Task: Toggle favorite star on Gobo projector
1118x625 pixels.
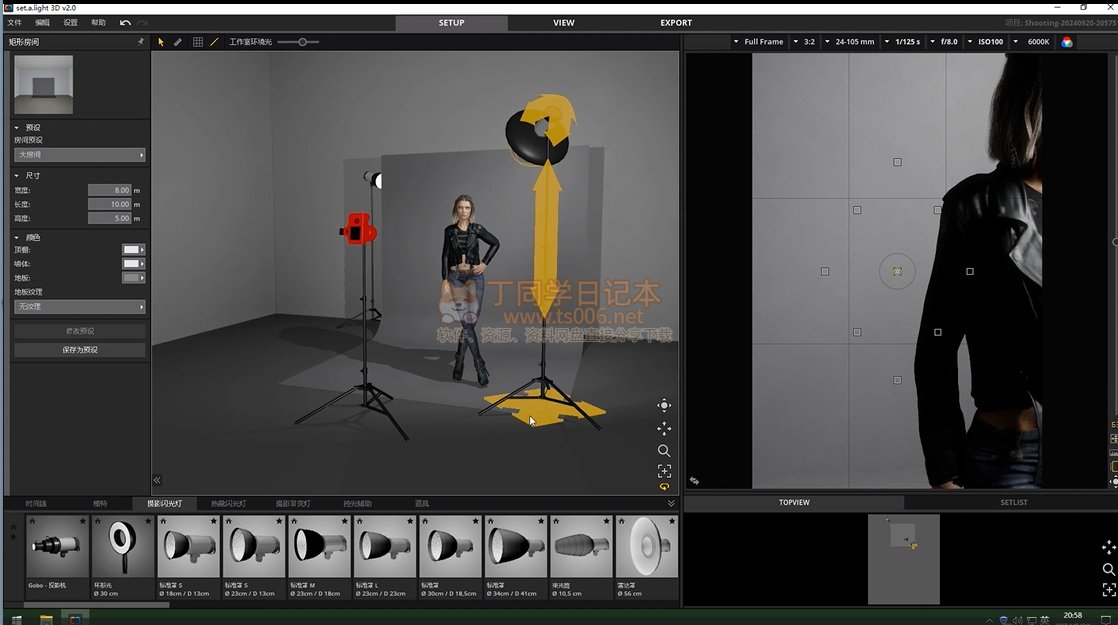Action: tap(83, 521)
